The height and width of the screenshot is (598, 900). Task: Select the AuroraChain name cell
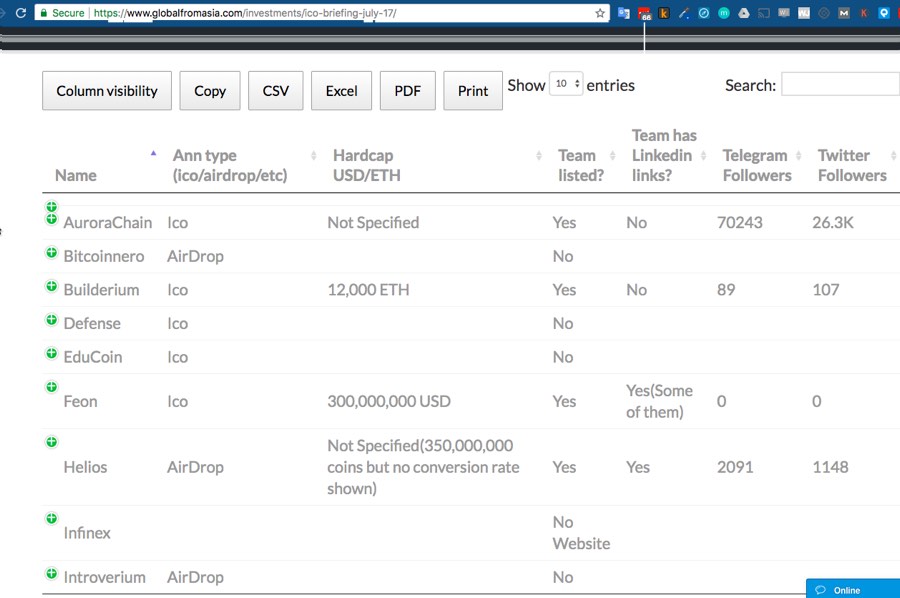107,223
